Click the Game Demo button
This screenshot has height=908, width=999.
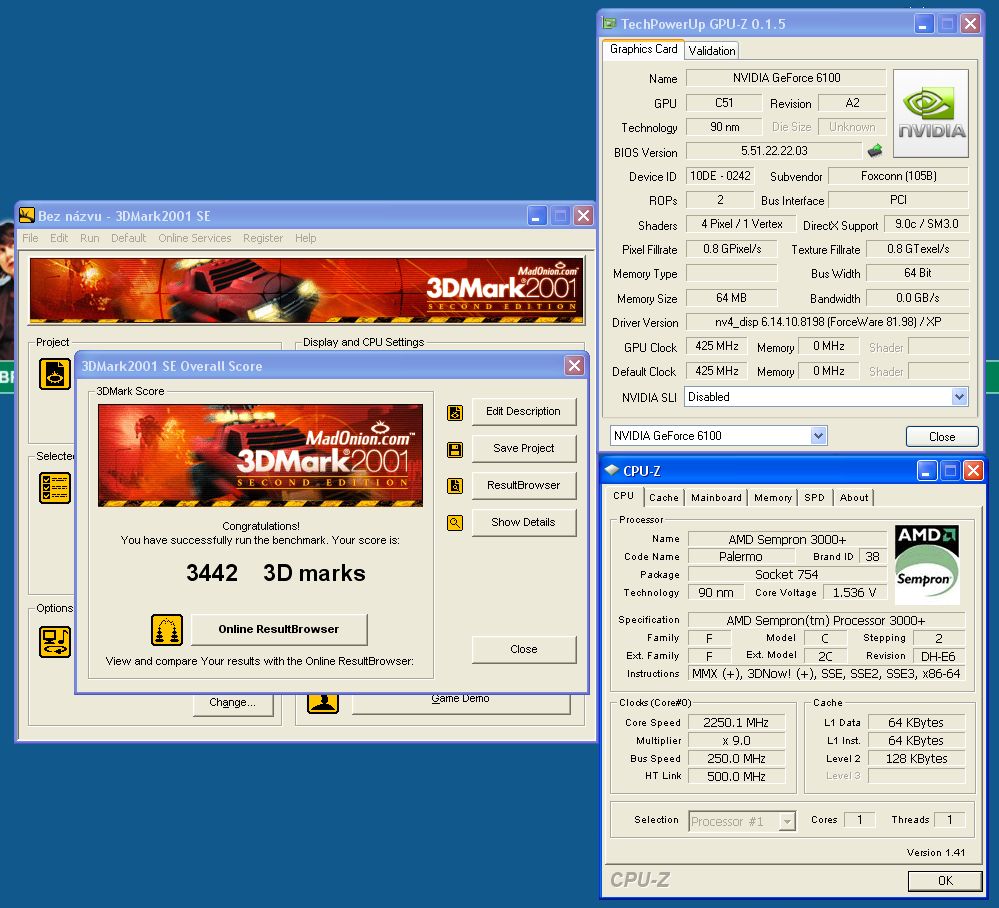(x=461, y=703)
